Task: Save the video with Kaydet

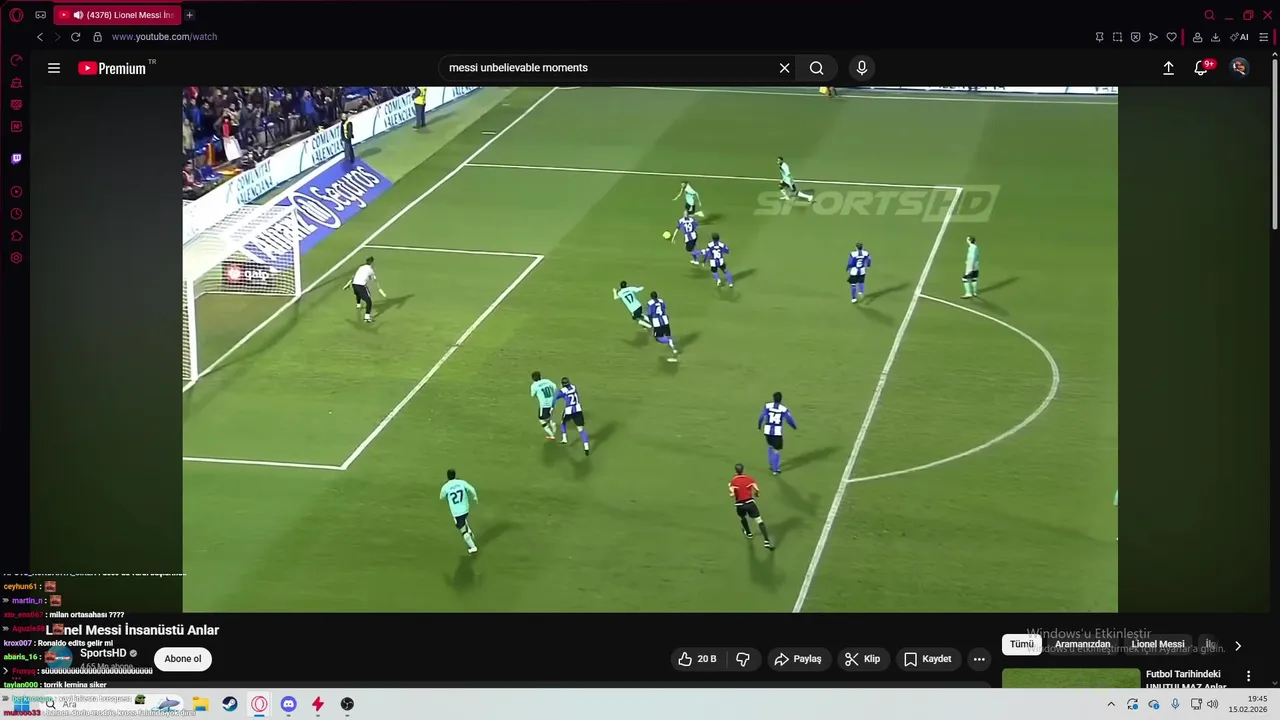Action: 928,659
